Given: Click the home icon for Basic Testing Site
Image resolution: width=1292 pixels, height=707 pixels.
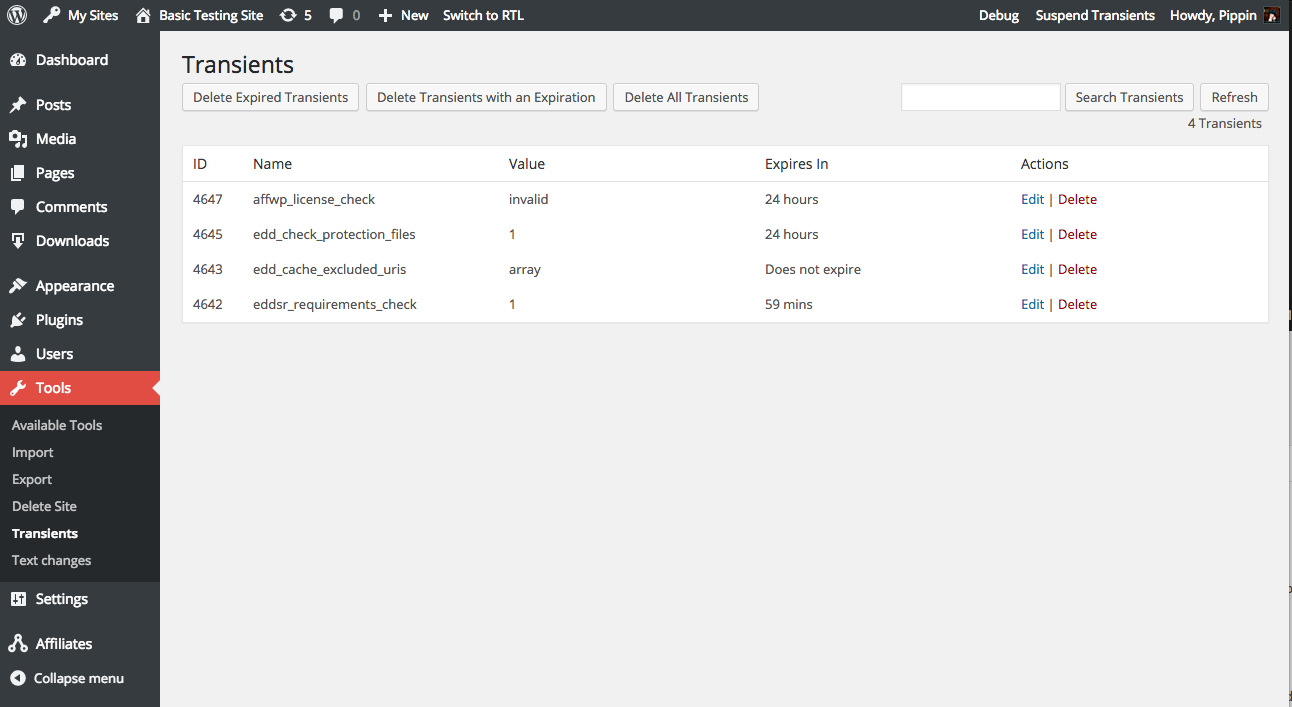Looking at the screenshot, I should click(144, 15).
